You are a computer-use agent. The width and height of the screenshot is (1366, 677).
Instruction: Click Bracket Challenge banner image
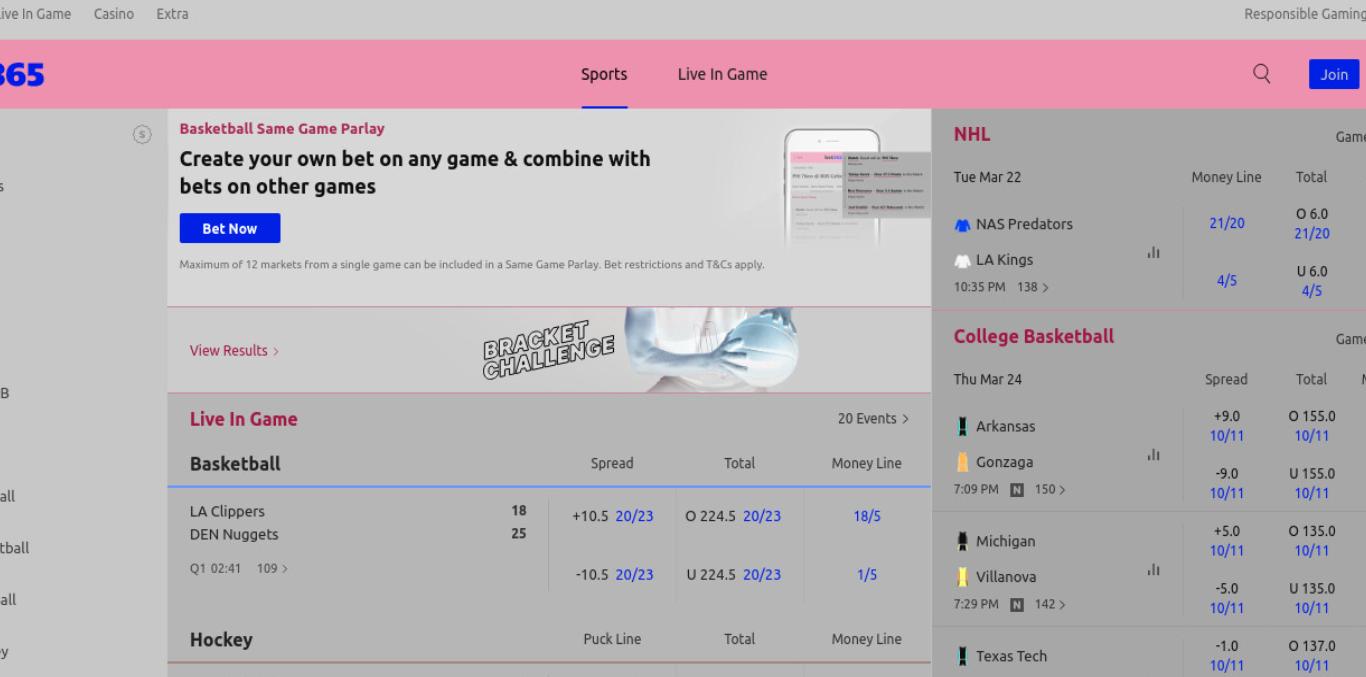[548, 350]
